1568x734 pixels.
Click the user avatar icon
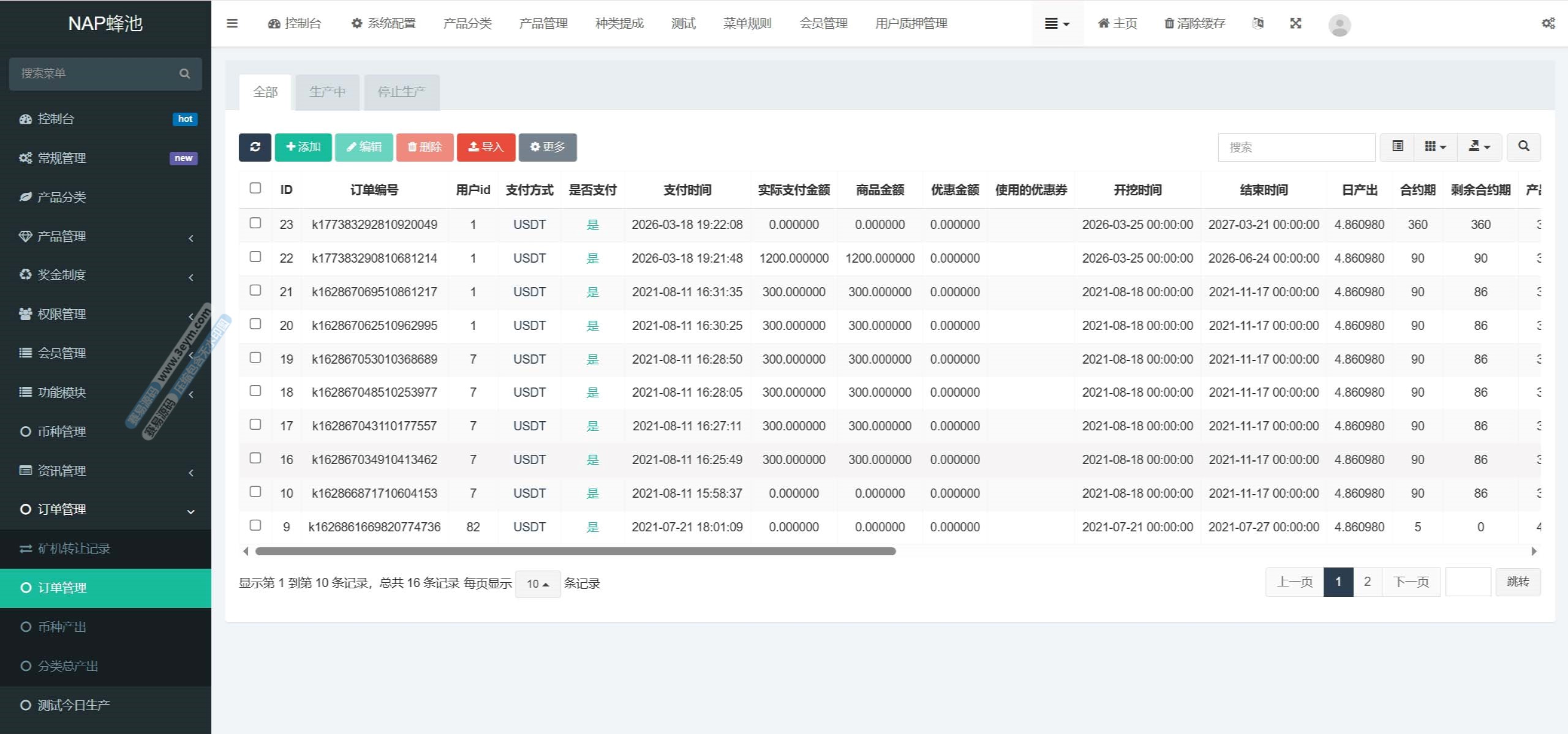click(1339, 24)
